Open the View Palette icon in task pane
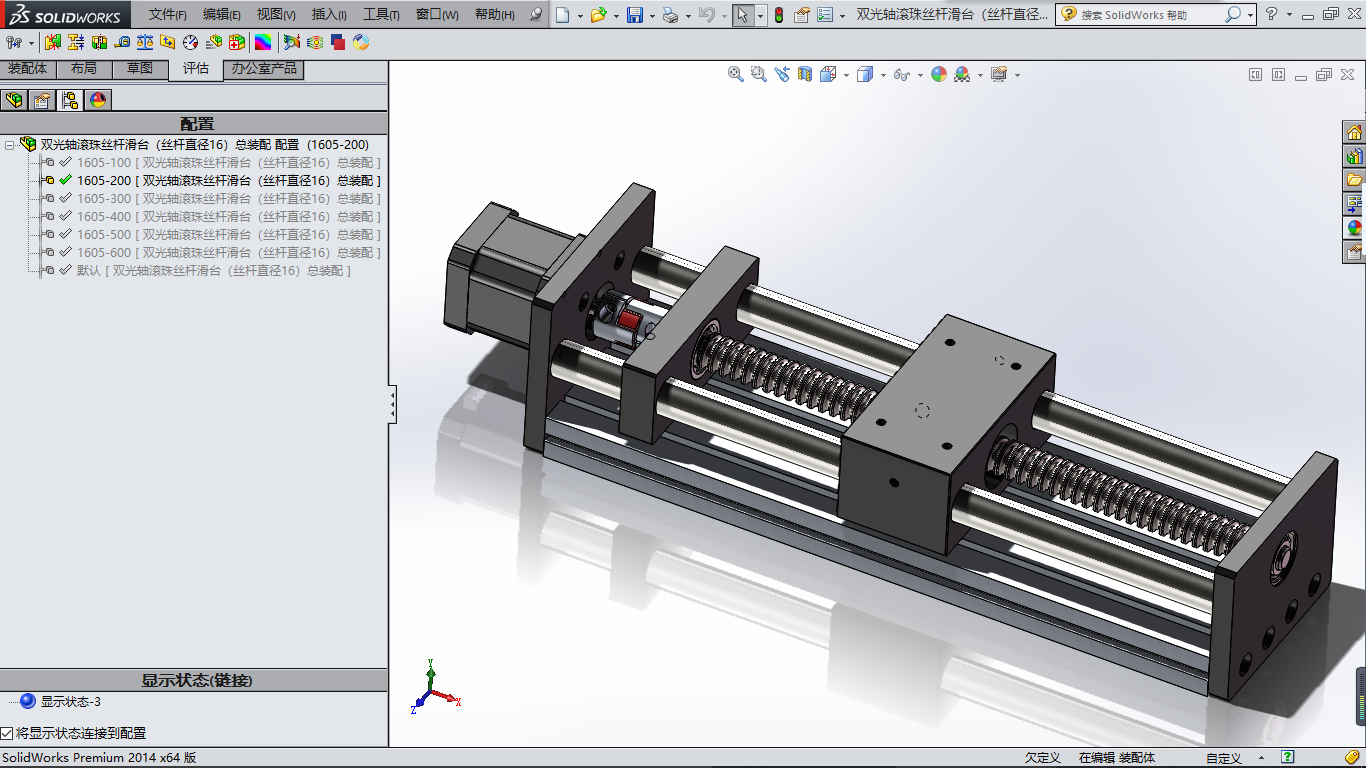Screen dimensions: 1366x768 coord(1354,204)
